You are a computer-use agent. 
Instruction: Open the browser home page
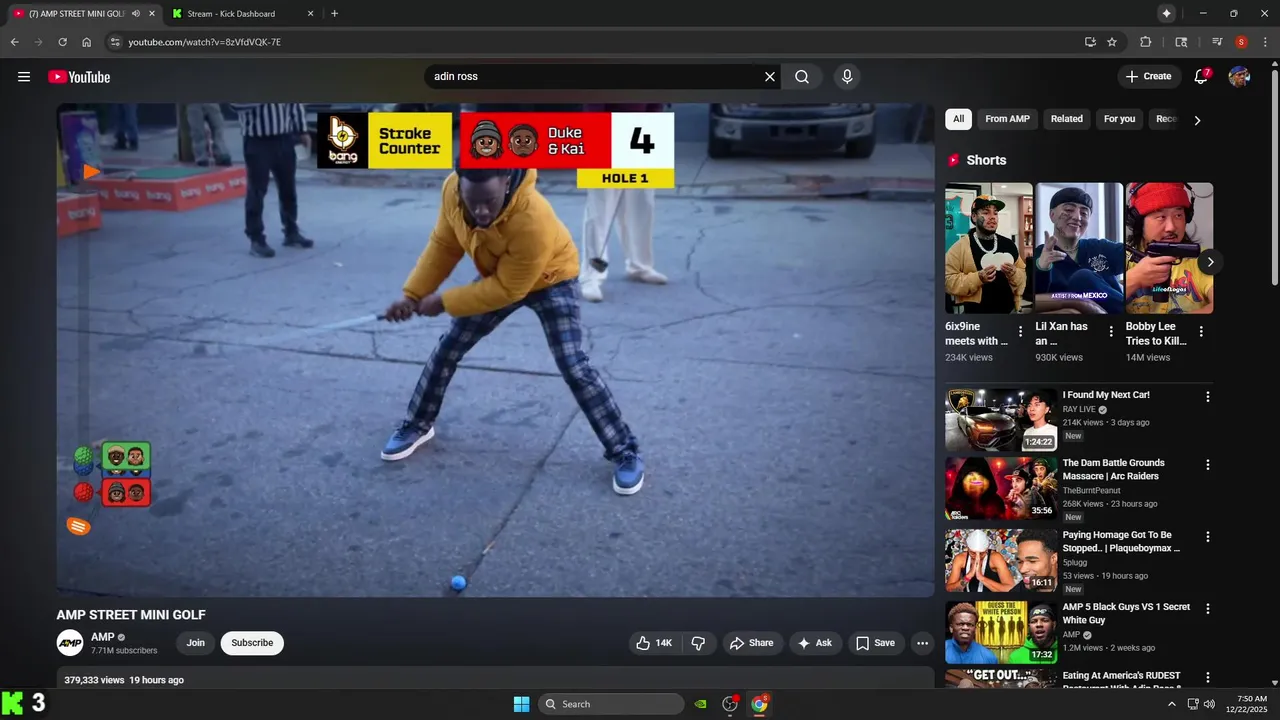point(87,42)
